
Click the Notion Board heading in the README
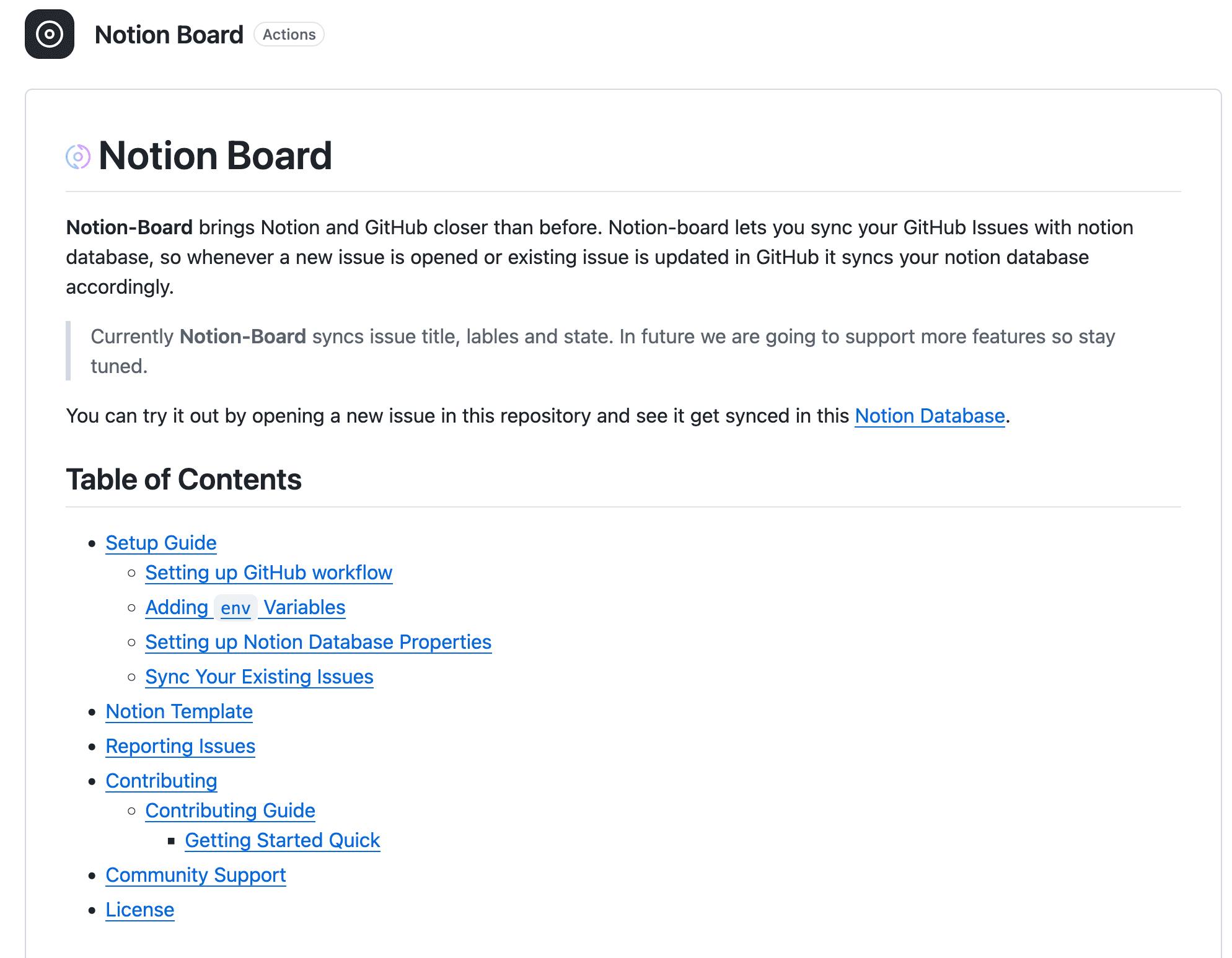click(216, 156)
